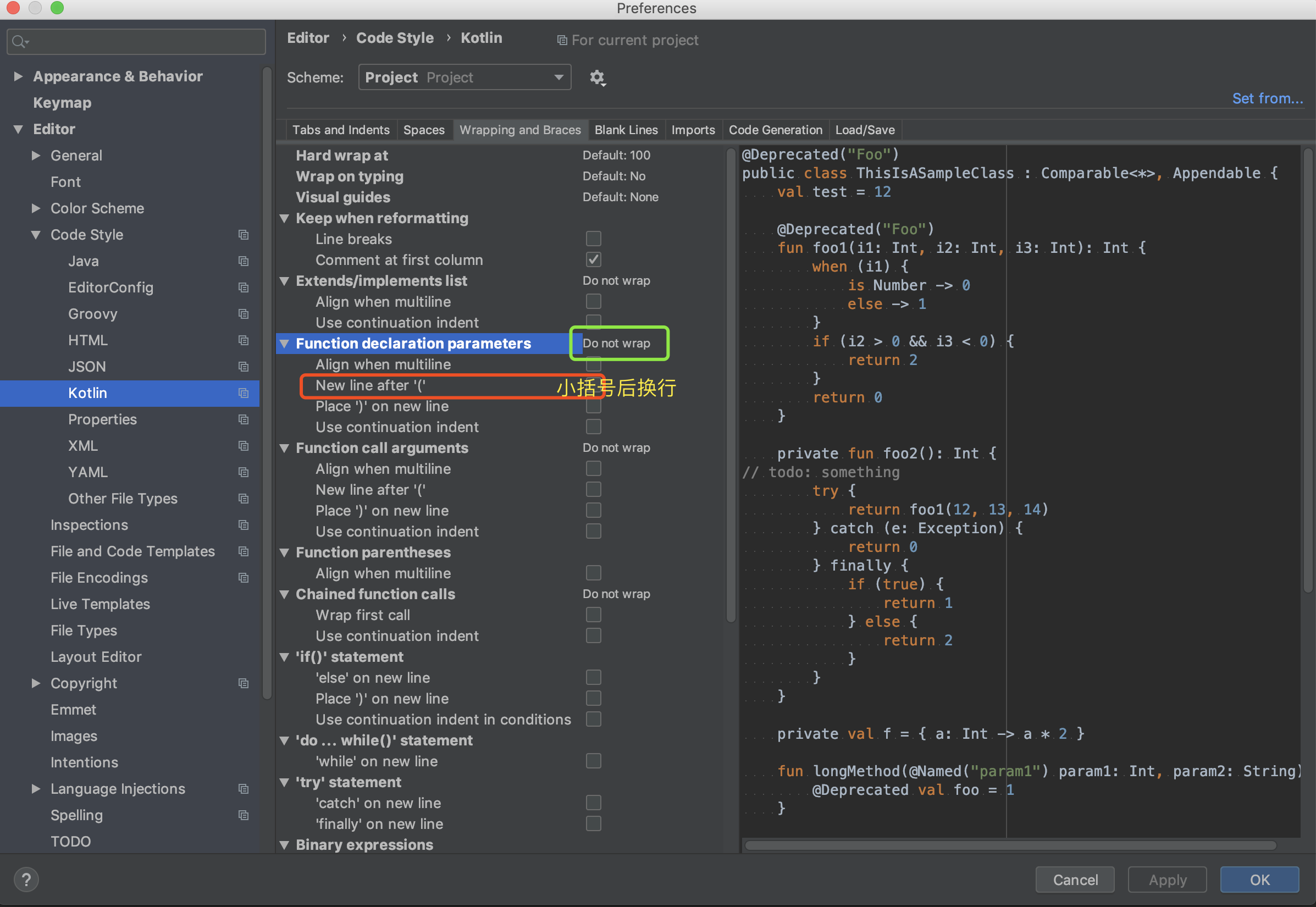Screen dimensions: 1316x907
Task: Switch to the 'Blank Lines' tab
Action: pyautogui.click(x=625, y=130)
